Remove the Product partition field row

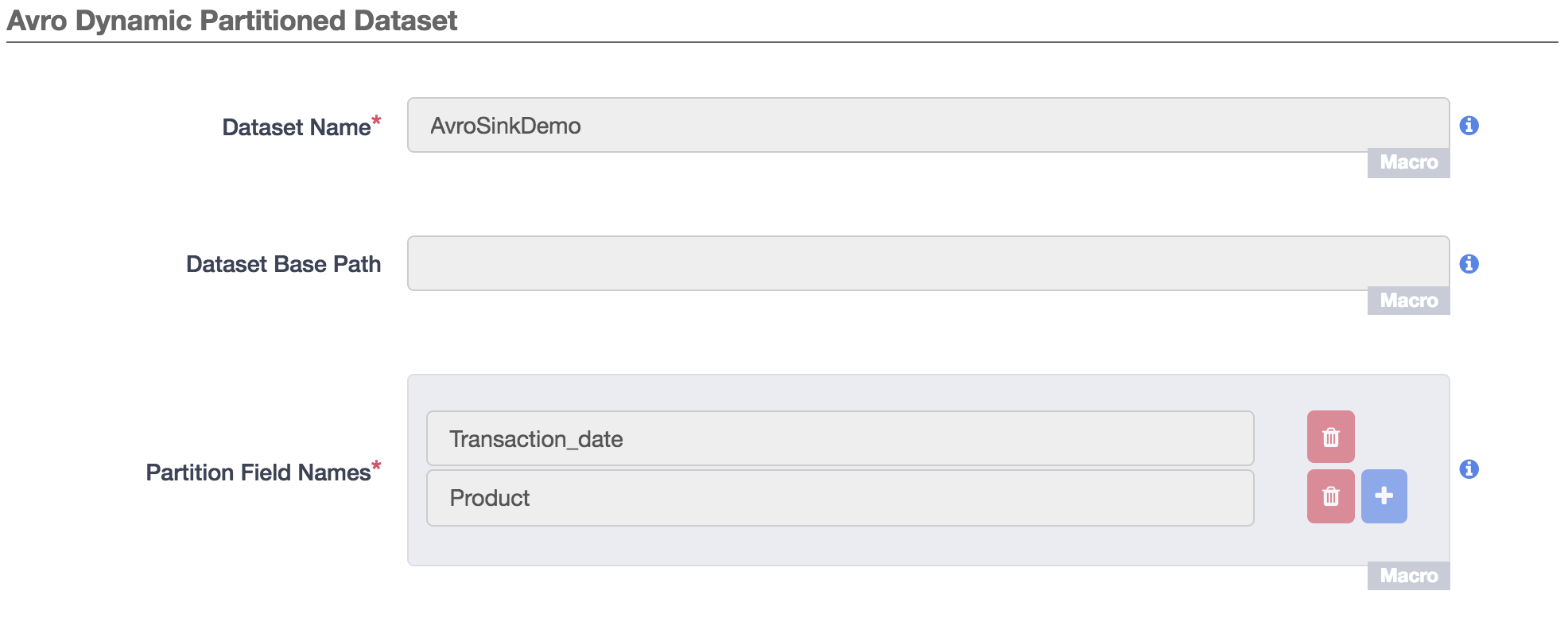click(x=1330, y=496)
